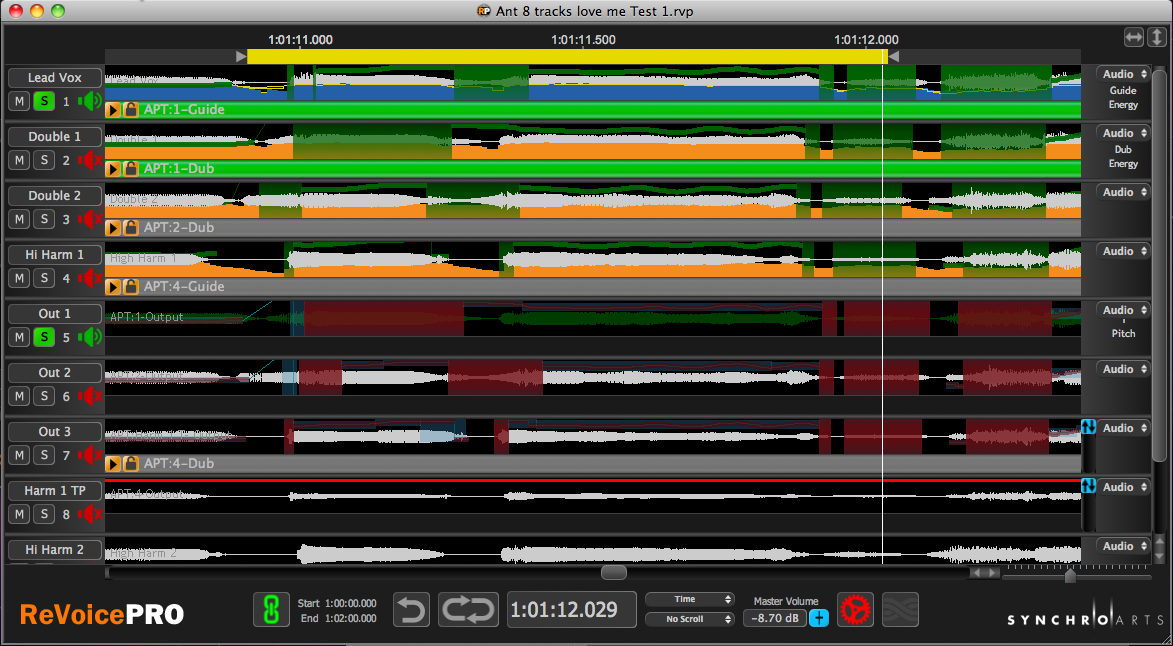Click the Harm 1 TP track name button
This screenshot has height=646, width=1173.
coord(55,491)
